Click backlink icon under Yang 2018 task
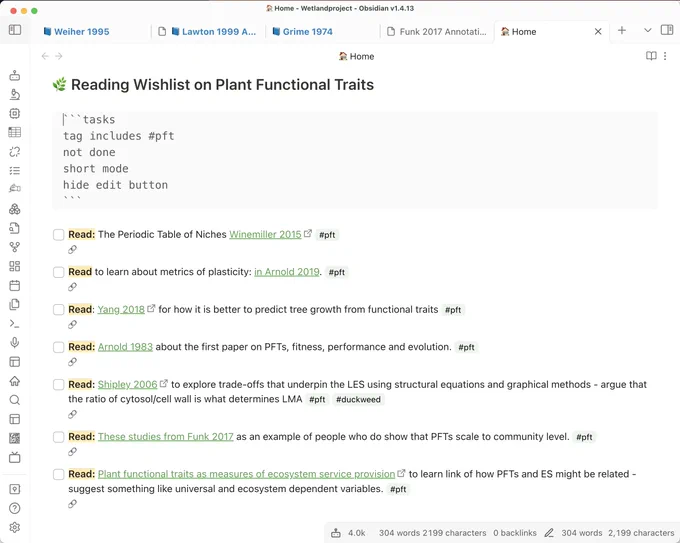 click(x=72, y=324)
